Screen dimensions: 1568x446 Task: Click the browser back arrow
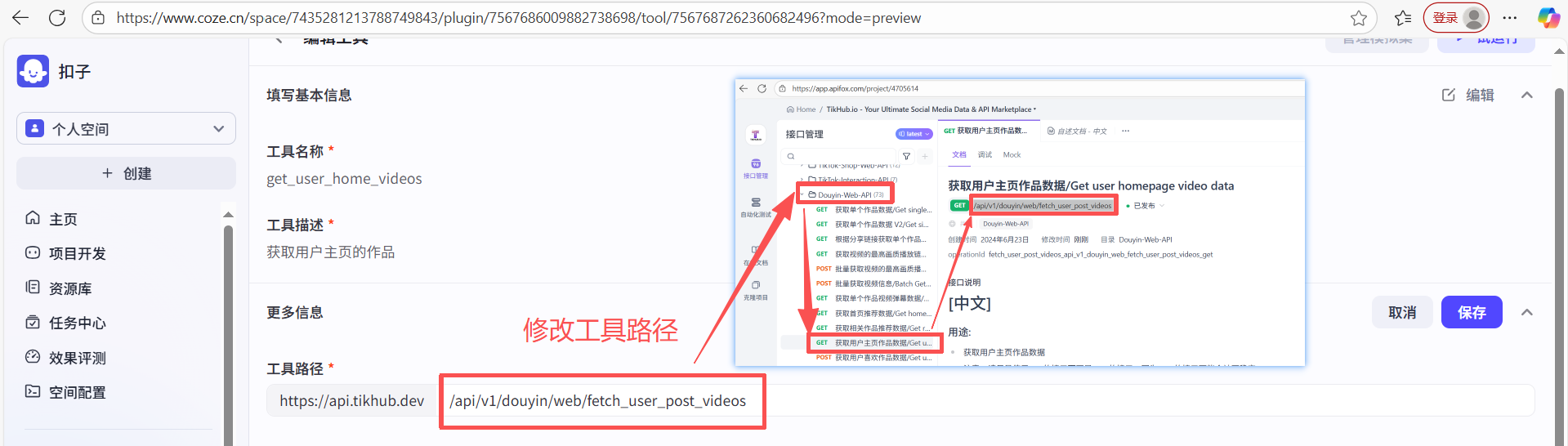click(20, 18)
